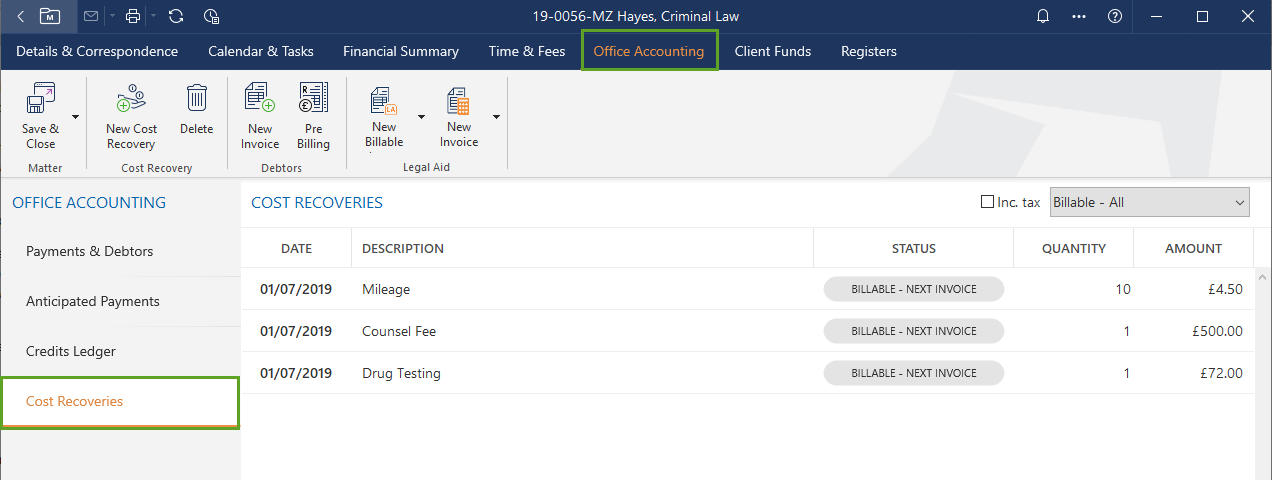Click the help question mark icon

click(x=1115, y=16)
